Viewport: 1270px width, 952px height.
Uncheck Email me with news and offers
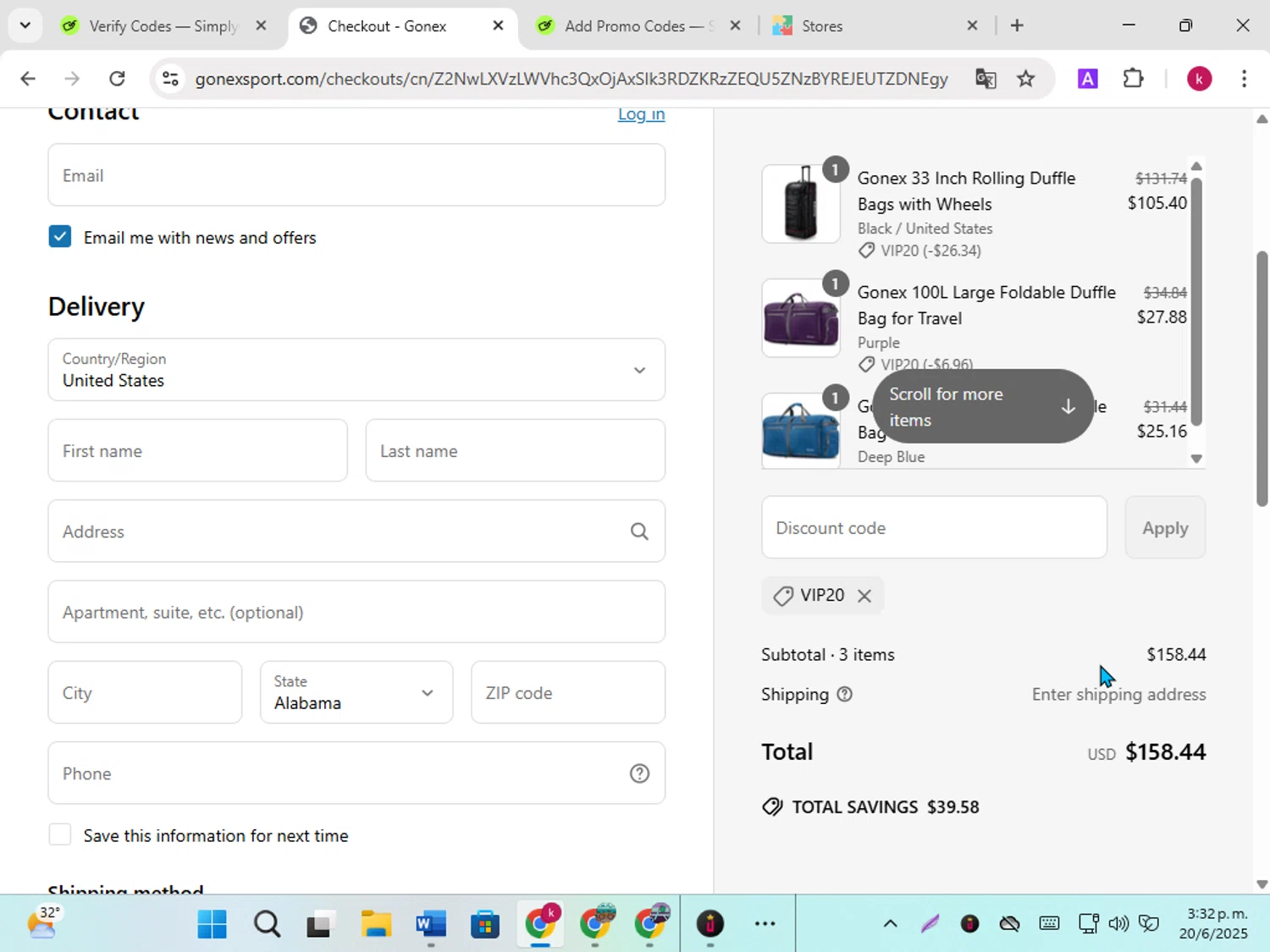click(60, 237)
